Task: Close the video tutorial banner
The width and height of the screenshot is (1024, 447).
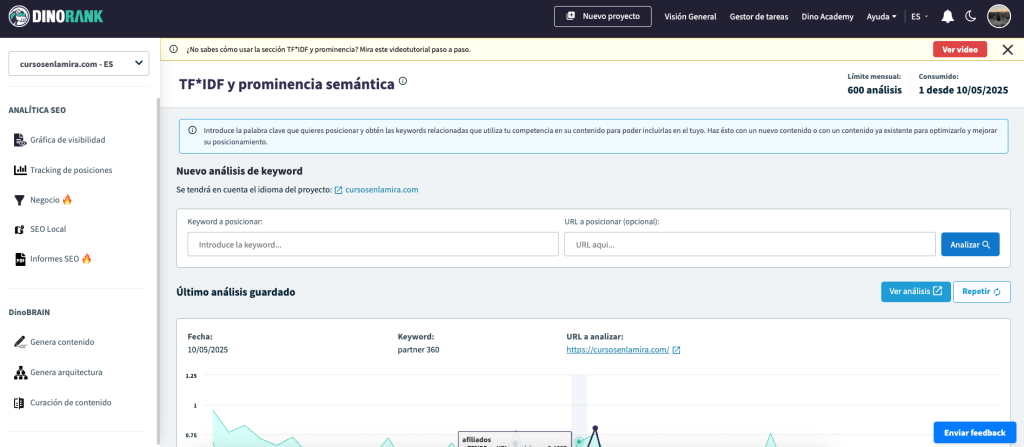Action: 1006,49
